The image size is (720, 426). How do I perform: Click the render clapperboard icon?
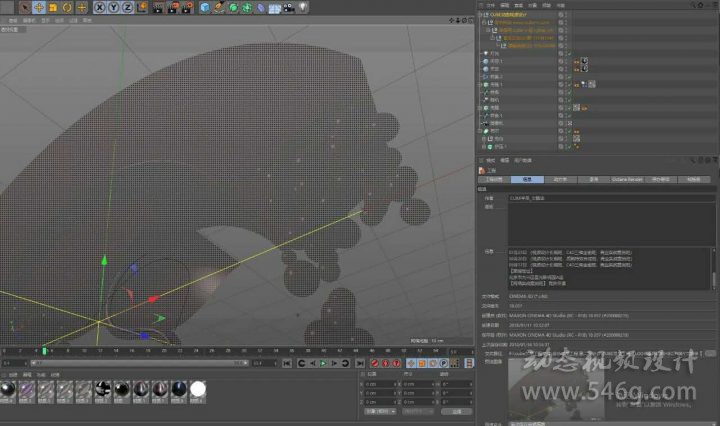[x=160, y=8]
